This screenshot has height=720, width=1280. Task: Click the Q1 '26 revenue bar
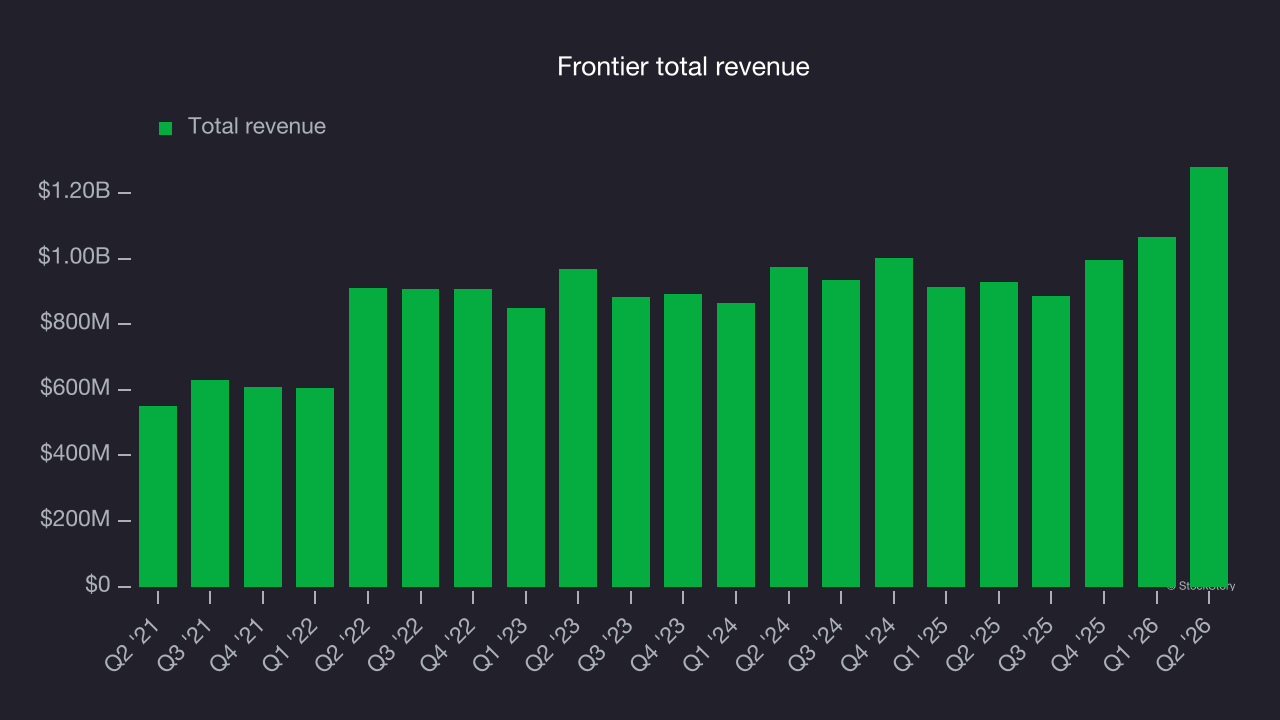(x=1157, y=412)
